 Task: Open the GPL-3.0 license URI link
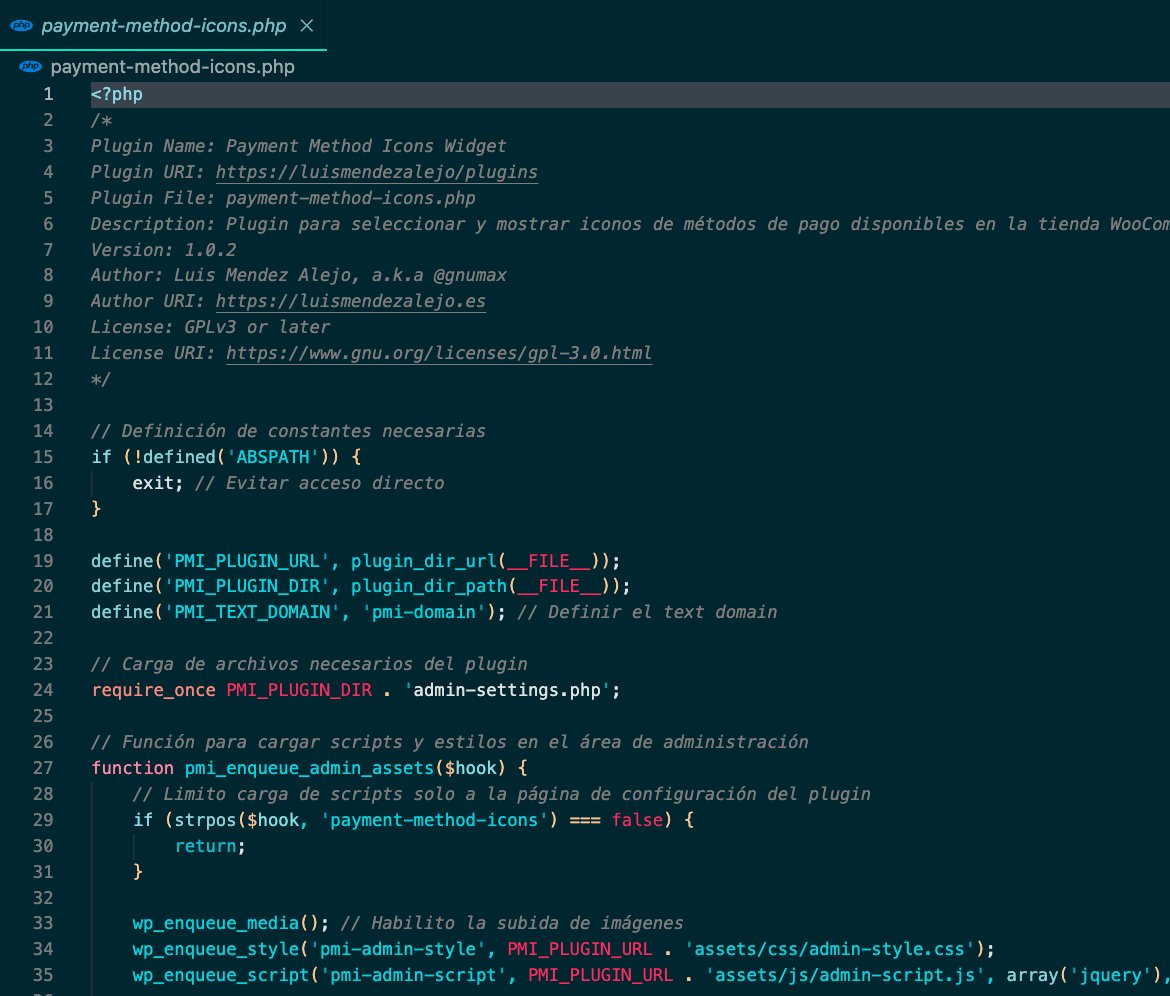pyautogui.click(x=439, y=353)
